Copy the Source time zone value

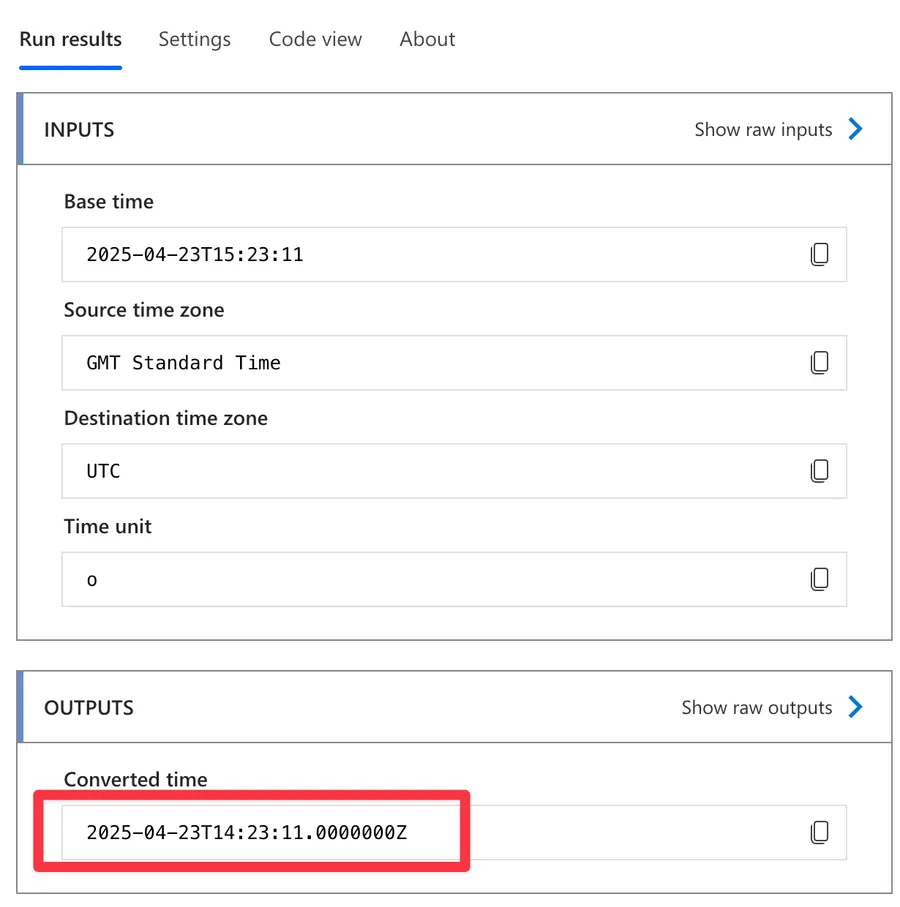tap(819, 363)
